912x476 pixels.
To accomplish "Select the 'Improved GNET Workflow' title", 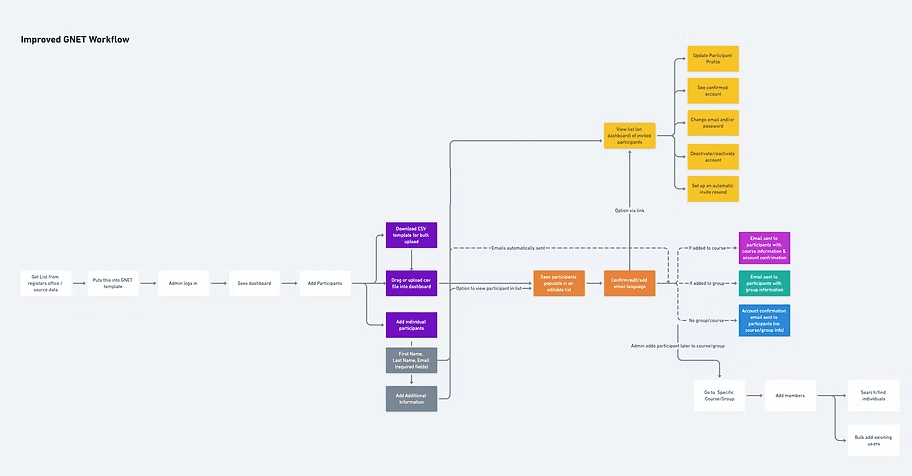I will coord(75,40).
